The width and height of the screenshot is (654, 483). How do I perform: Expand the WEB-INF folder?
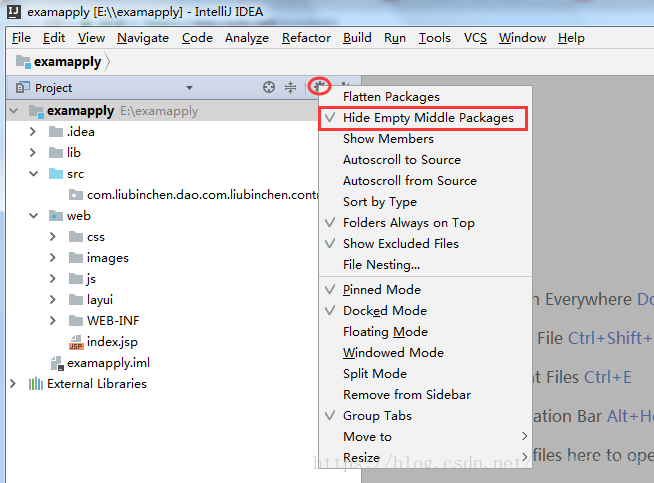point(53,321)
